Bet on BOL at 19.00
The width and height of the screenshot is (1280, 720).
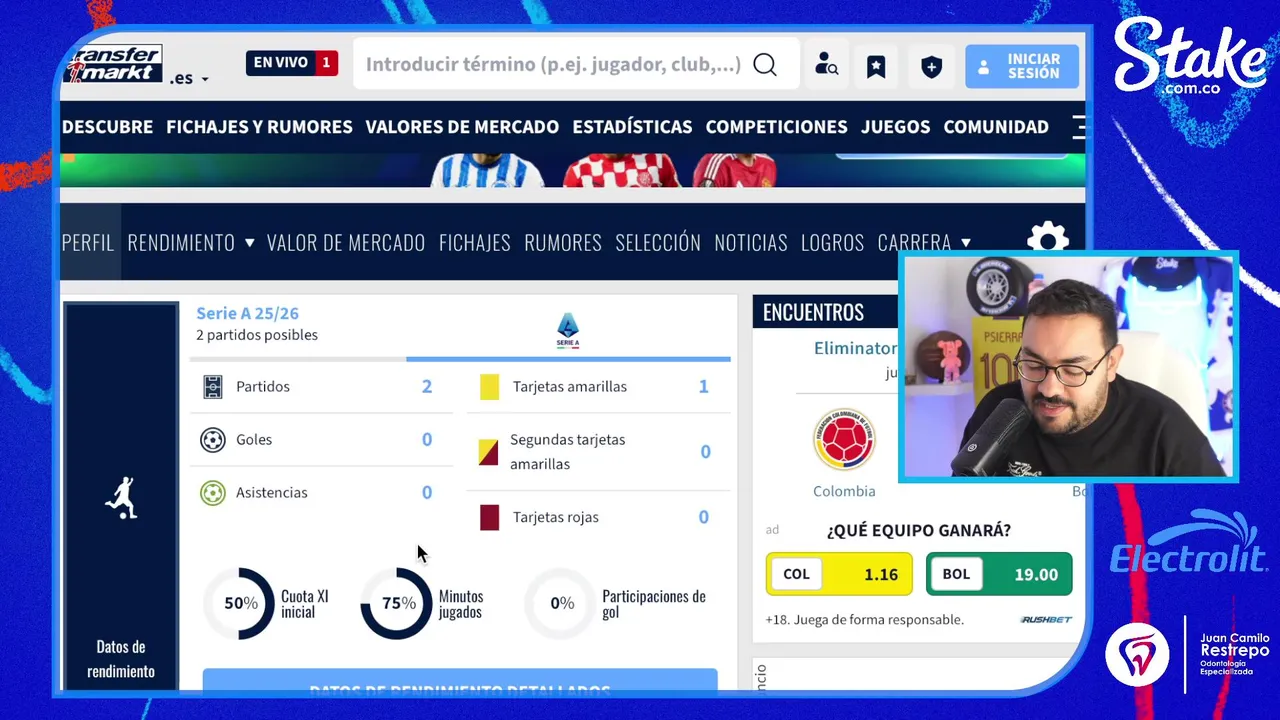999,574
